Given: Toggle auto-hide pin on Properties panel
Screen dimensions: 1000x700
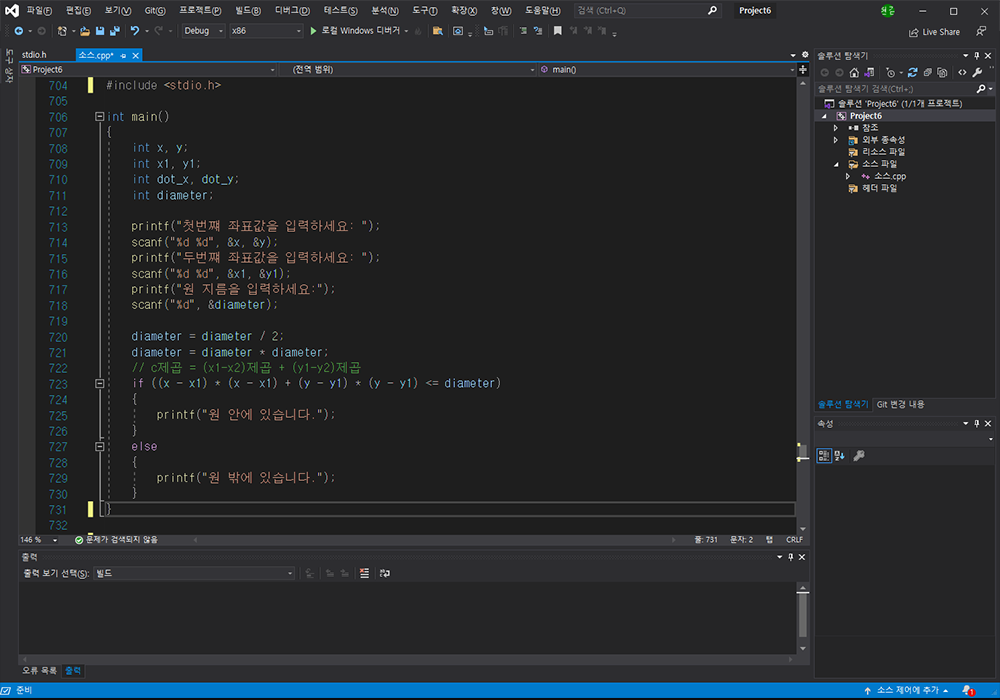Looking at the screenshot, I should (976, 423).
